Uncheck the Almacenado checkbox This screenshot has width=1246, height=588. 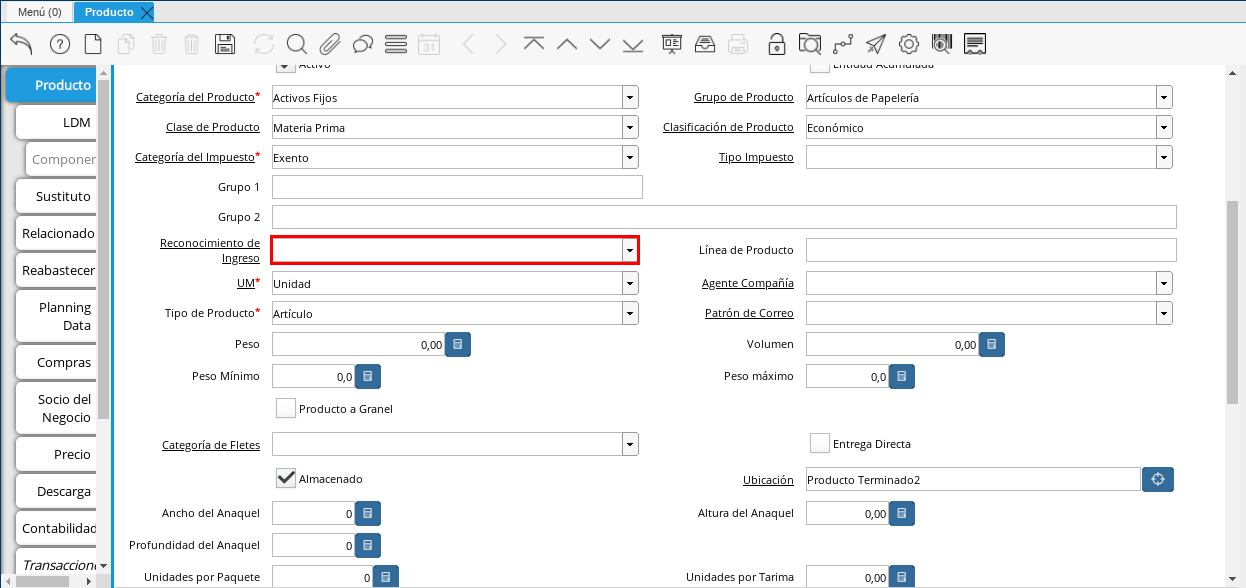tap(286, 478)
